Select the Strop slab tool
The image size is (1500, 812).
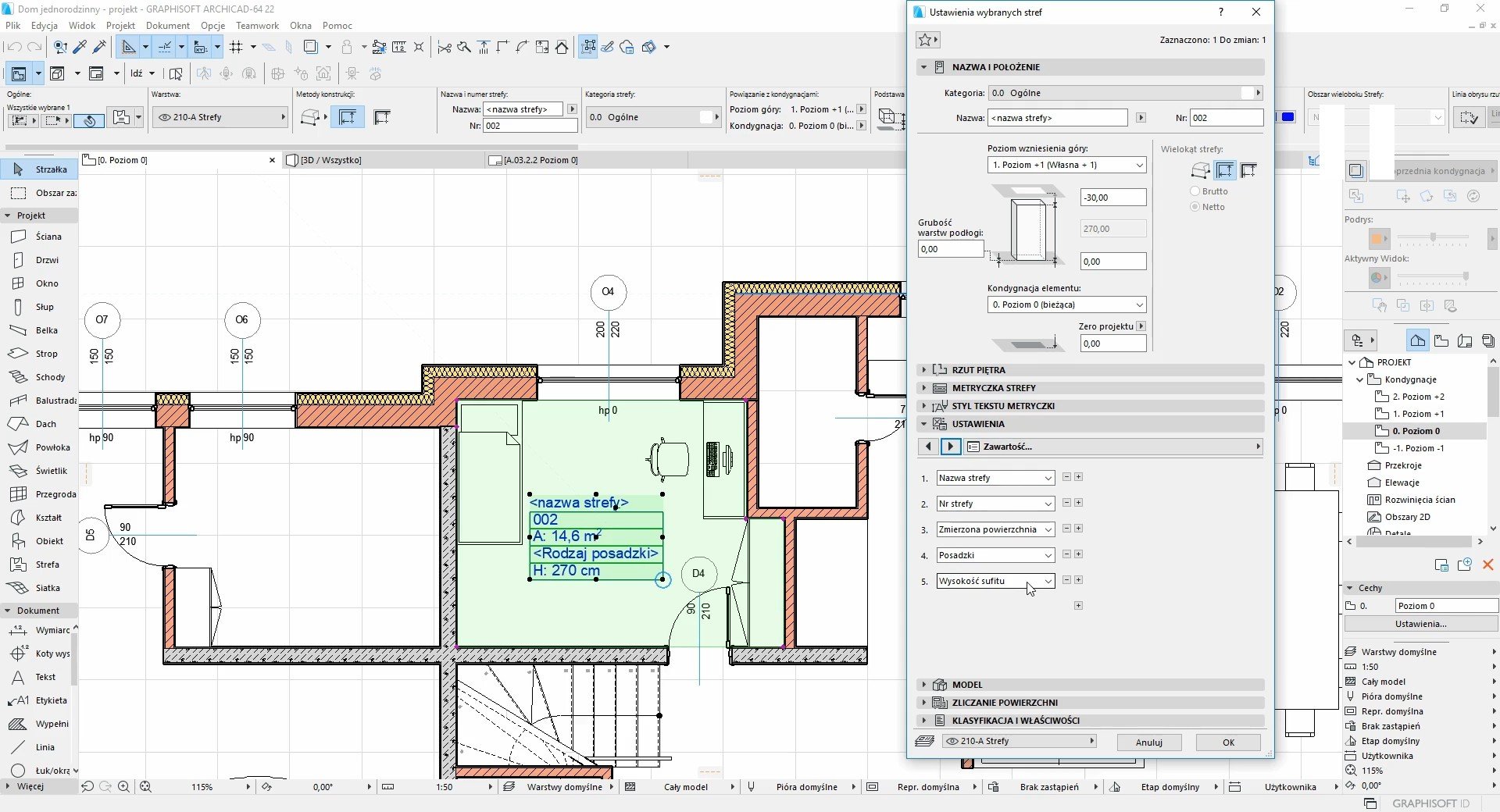tap(39, 354)
